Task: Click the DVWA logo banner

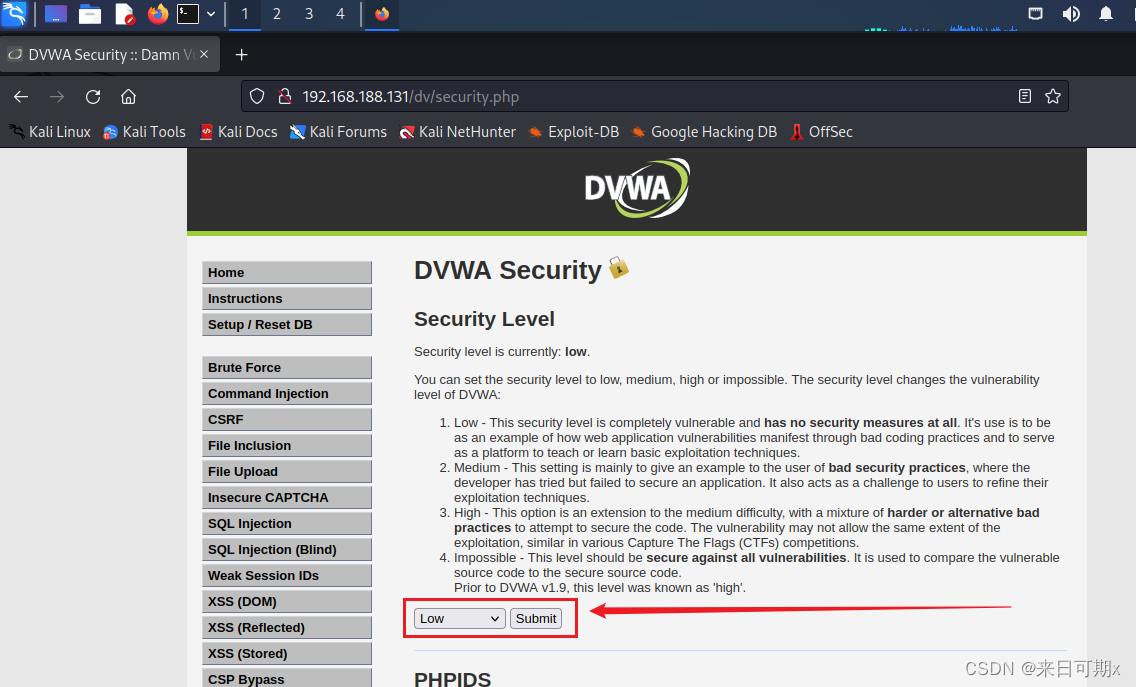Action: pyautogui.click(x=637, y=188)
